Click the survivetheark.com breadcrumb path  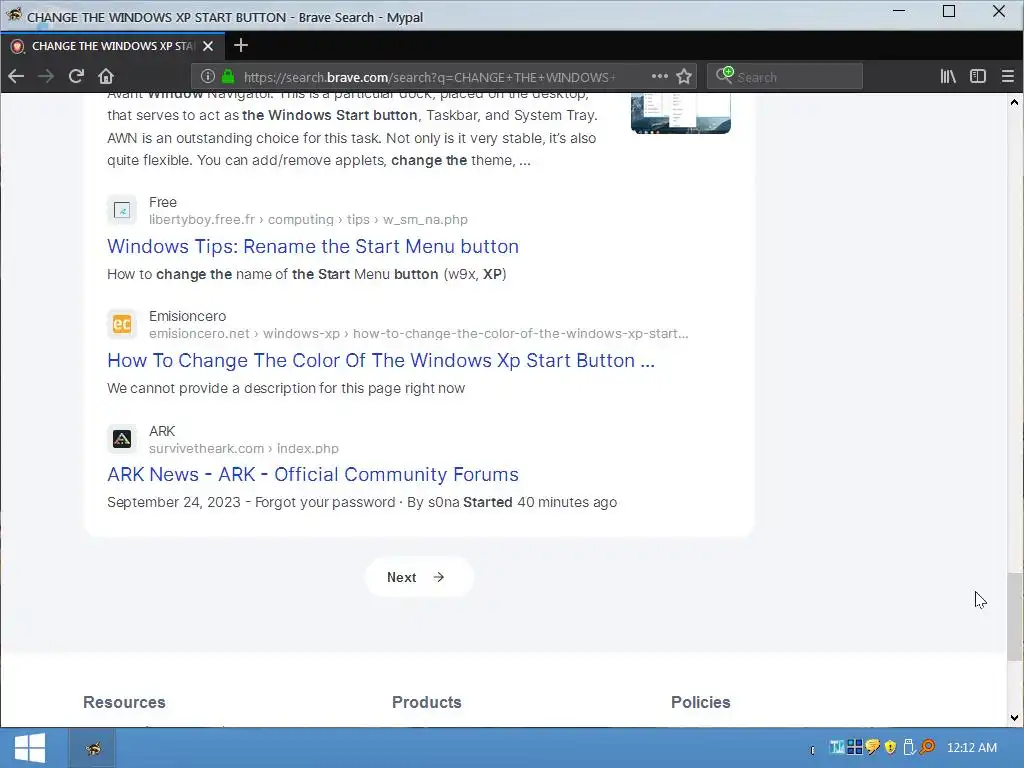coord(244,449)
